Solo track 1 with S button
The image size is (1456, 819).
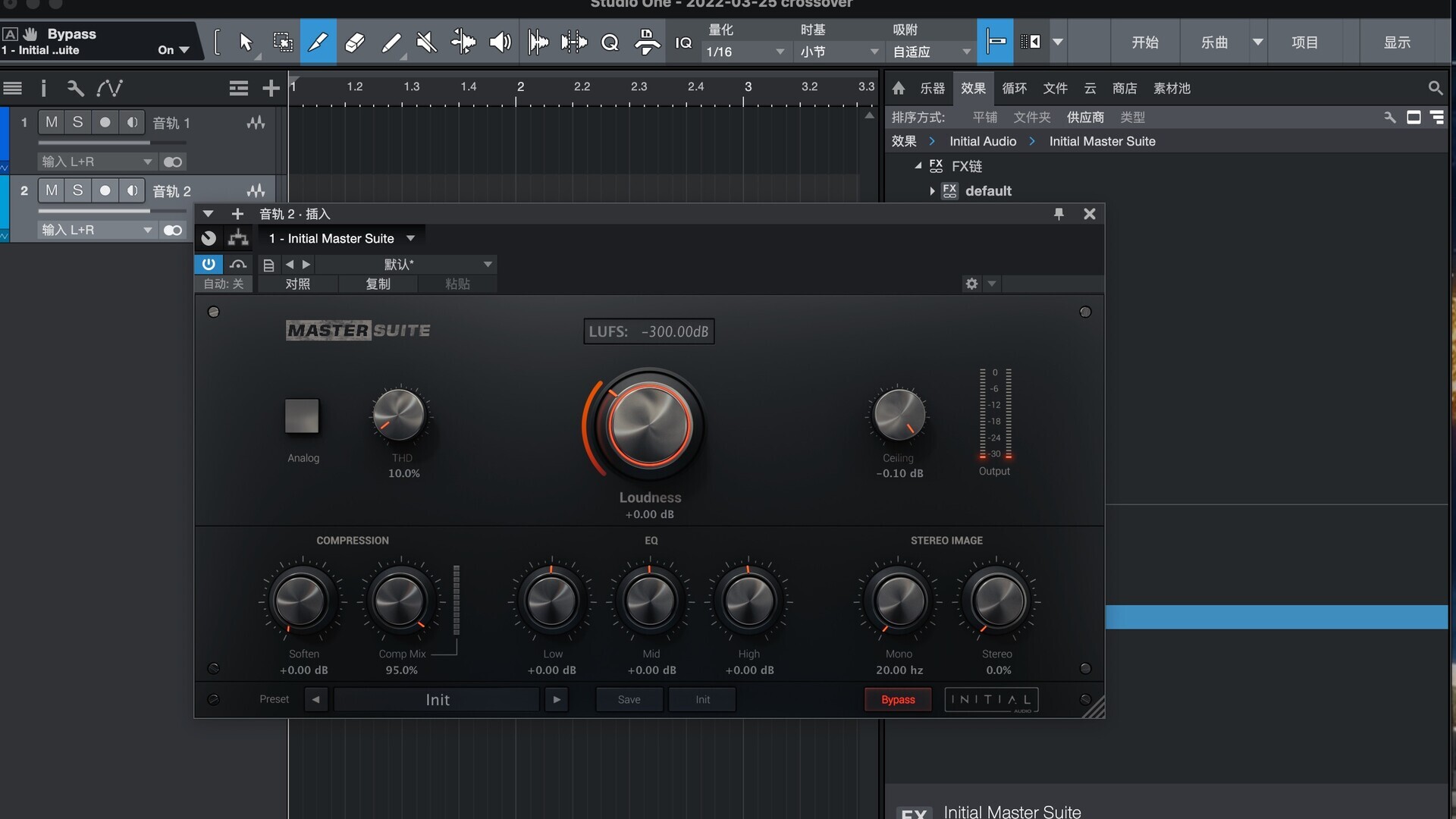click(x=77, y=122)
